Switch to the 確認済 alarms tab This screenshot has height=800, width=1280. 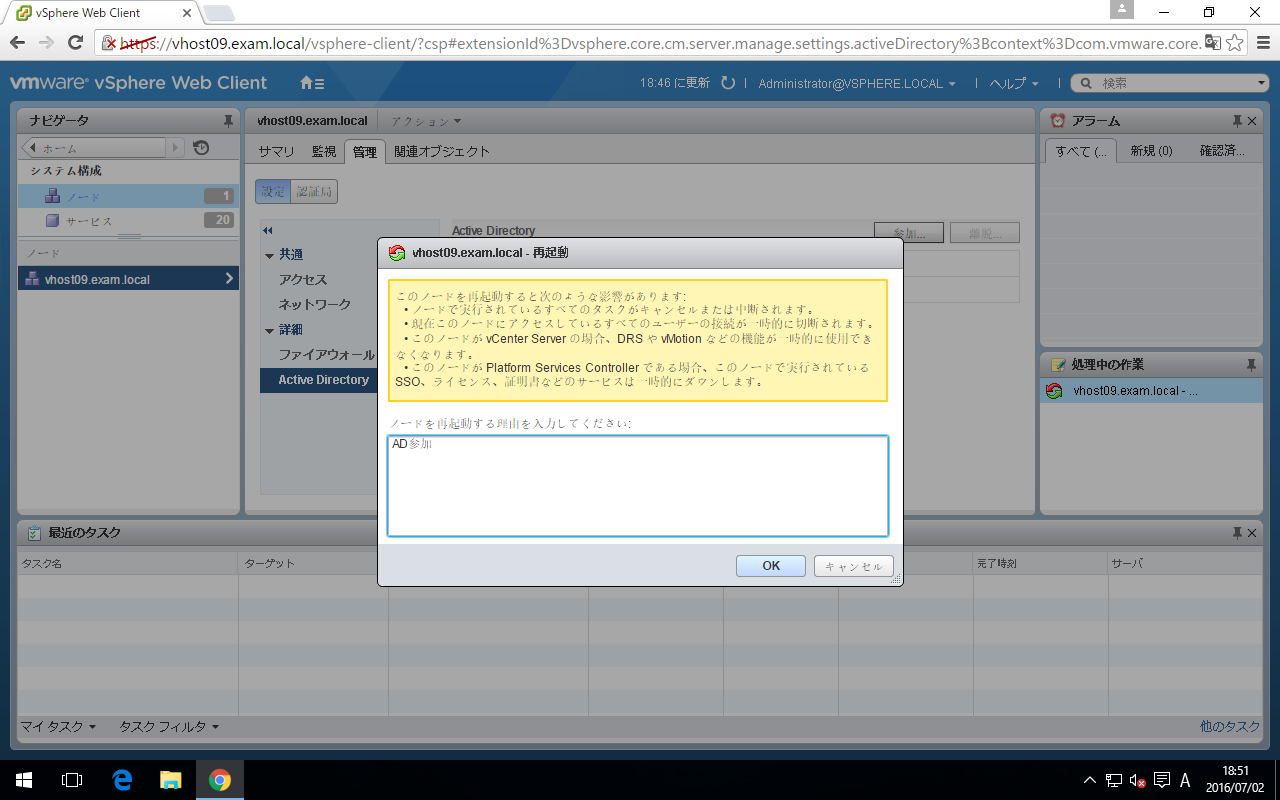pyautogui.click(x=1222, y=151)
